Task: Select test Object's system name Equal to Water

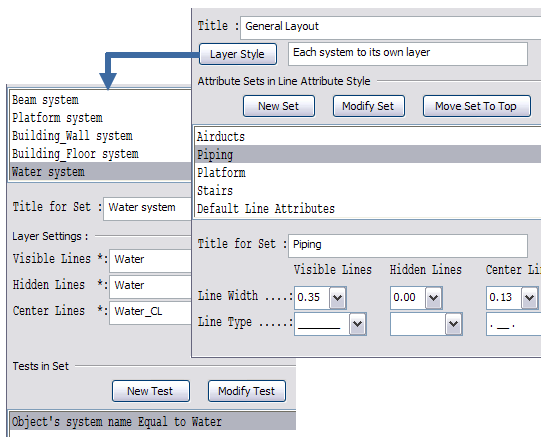Action: point(153,421)
